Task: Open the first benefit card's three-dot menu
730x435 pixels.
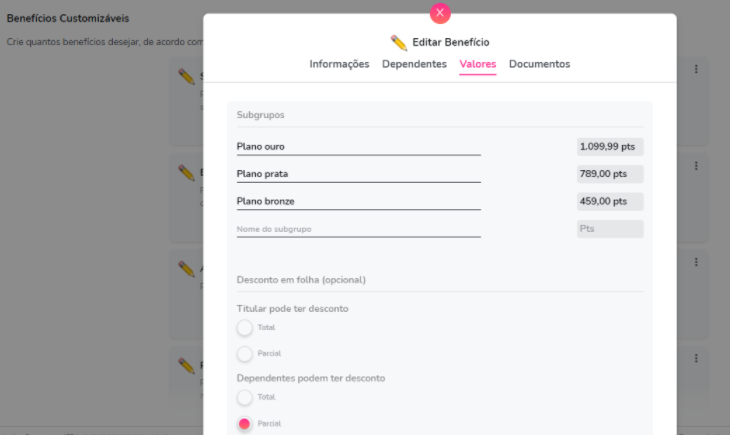Action: pos(696,69)
